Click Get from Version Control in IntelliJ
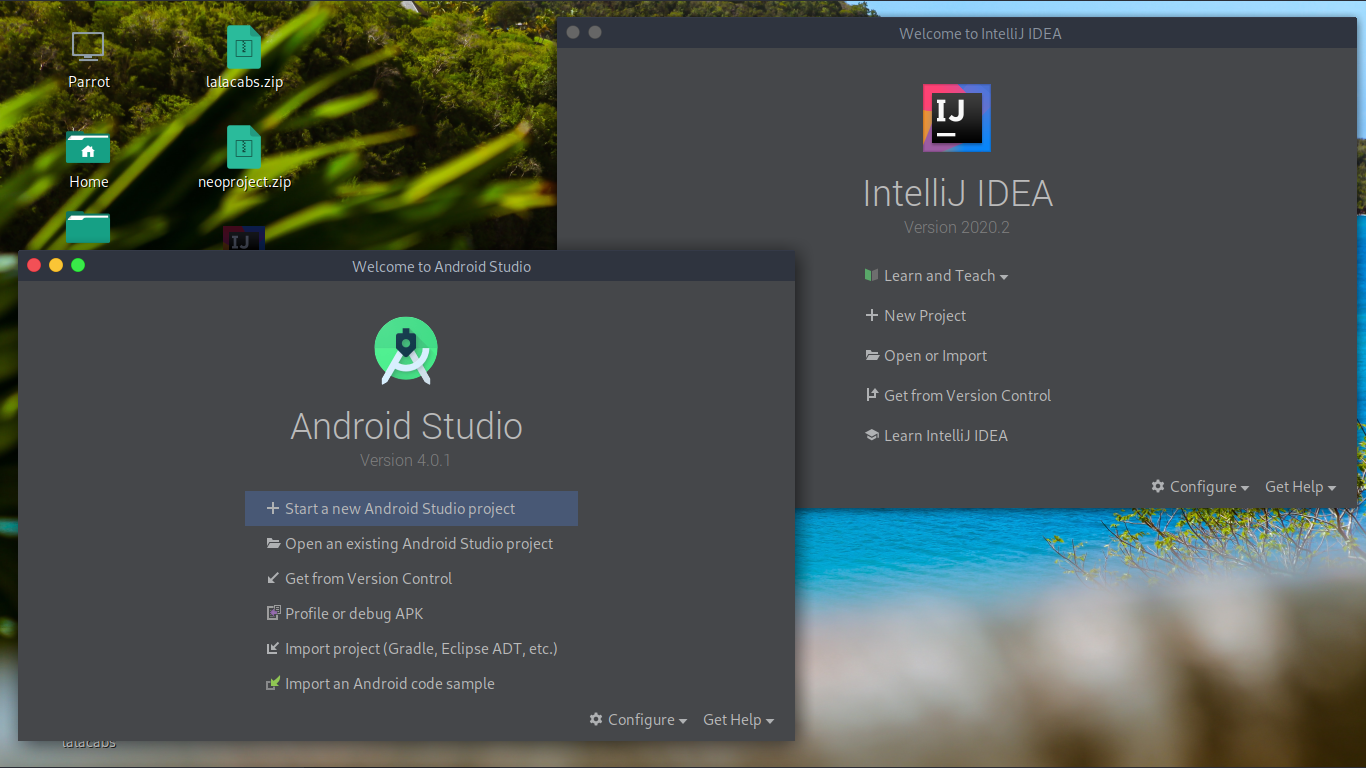1366x768 pixels. [967, 396]
